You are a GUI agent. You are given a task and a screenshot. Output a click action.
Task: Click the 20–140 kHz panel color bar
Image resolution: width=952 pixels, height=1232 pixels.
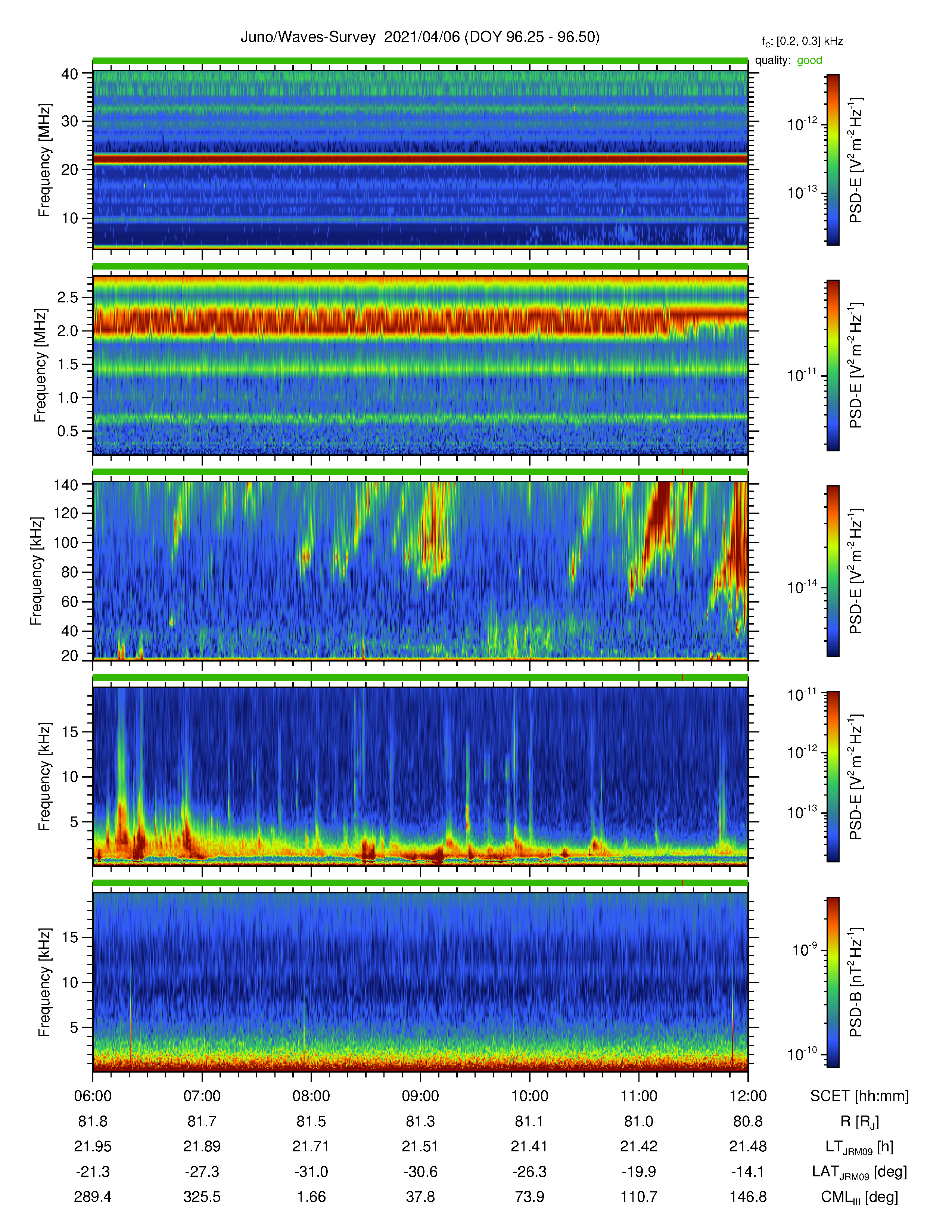tap(833, 571)
